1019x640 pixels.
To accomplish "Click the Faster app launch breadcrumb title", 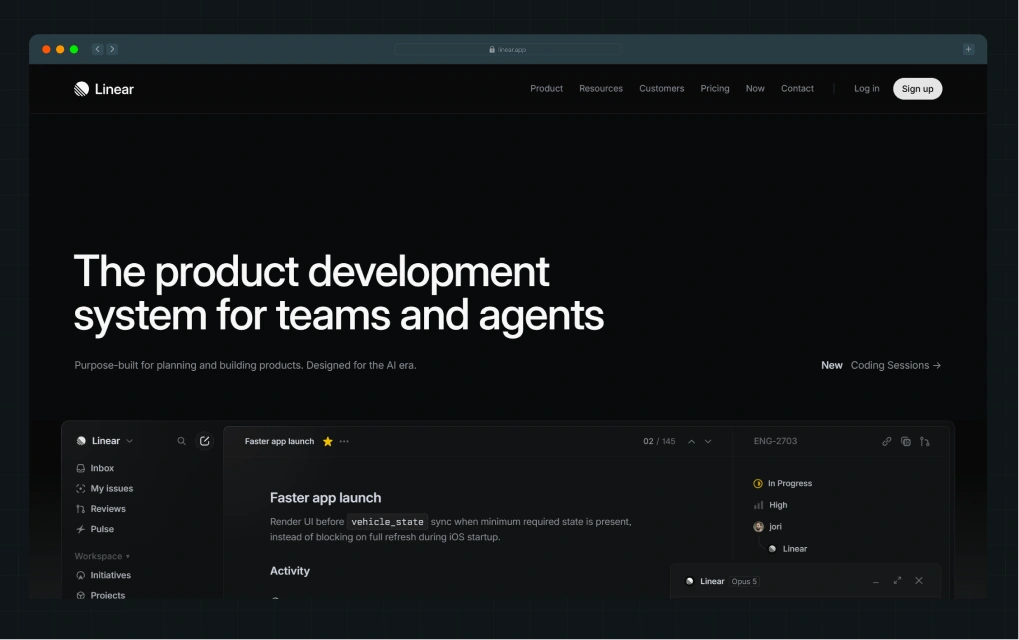I will point(279,441).
